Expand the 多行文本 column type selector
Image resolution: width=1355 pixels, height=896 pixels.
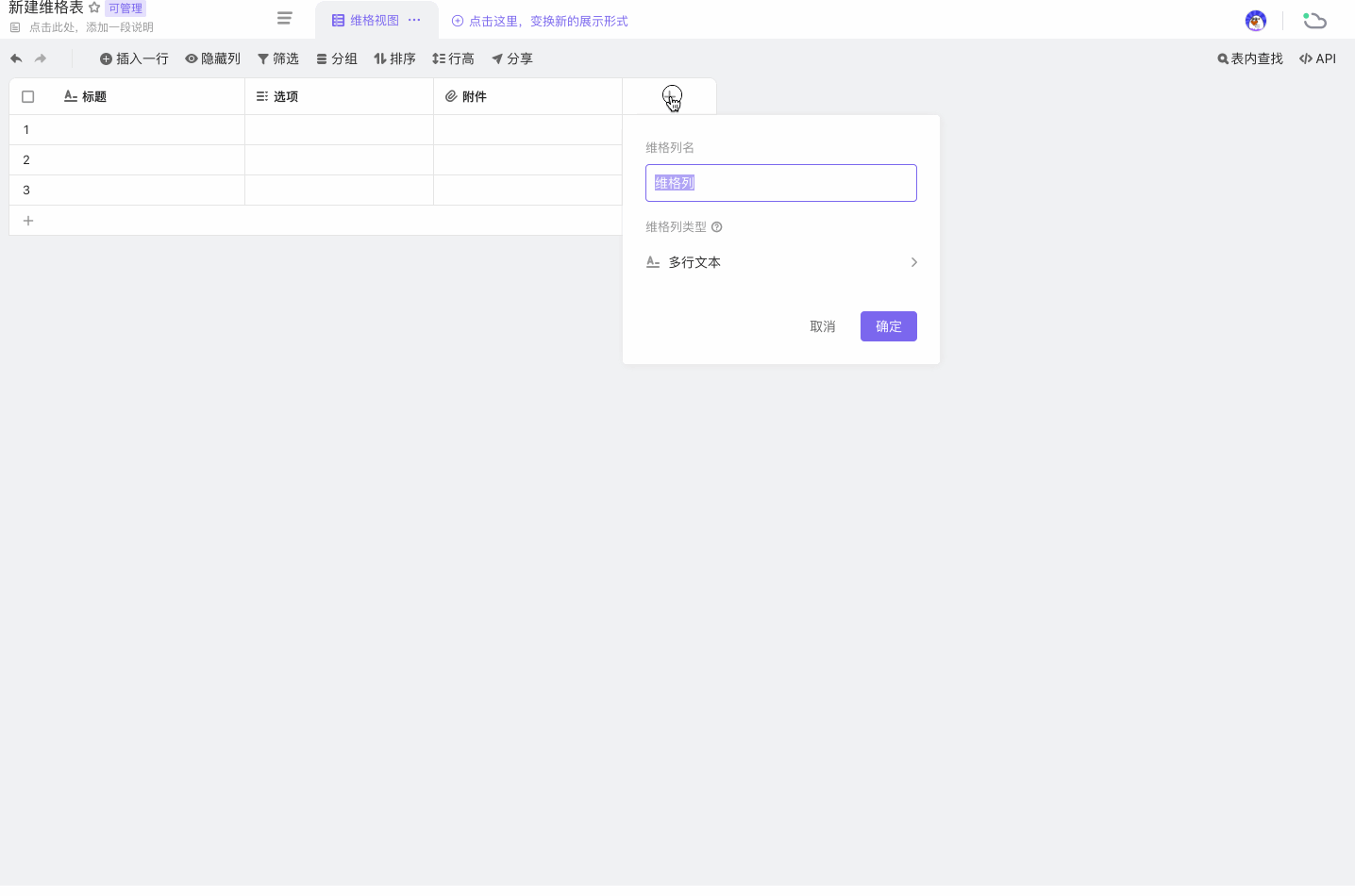point(781,262)
